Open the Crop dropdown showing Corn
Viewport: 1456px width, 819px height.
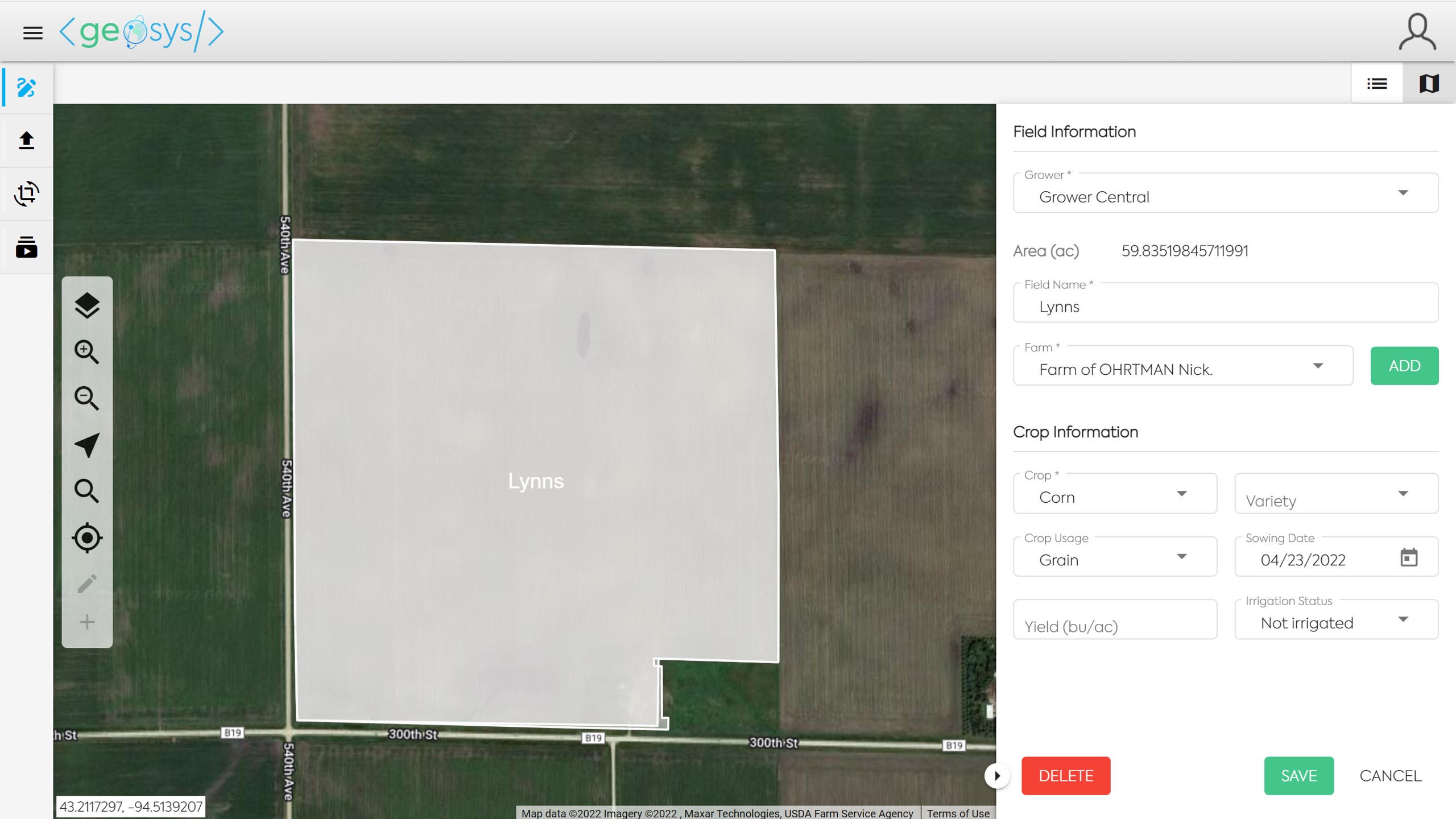tap(1114, 494)
